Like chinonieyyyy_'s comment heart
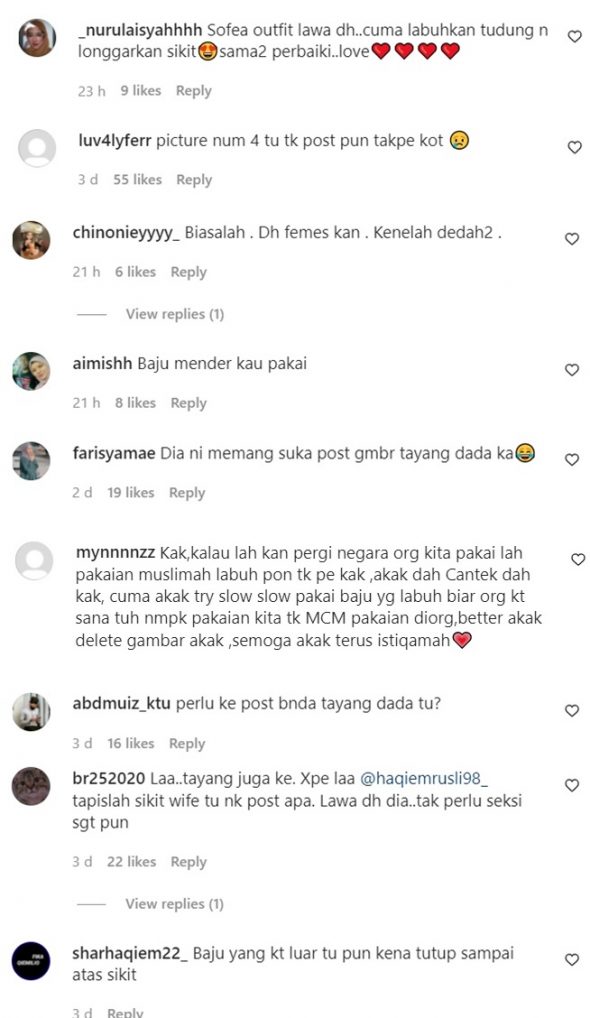Viewport: 590px width, 1018px height. 572,239
